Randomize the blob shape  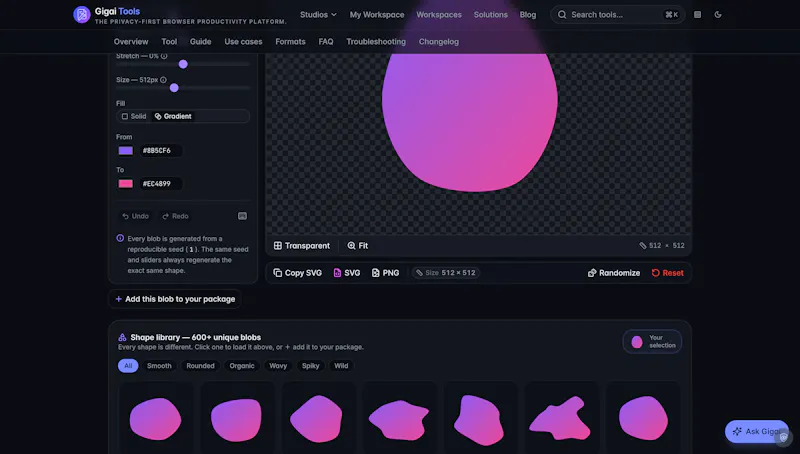[x=614, y=273]
